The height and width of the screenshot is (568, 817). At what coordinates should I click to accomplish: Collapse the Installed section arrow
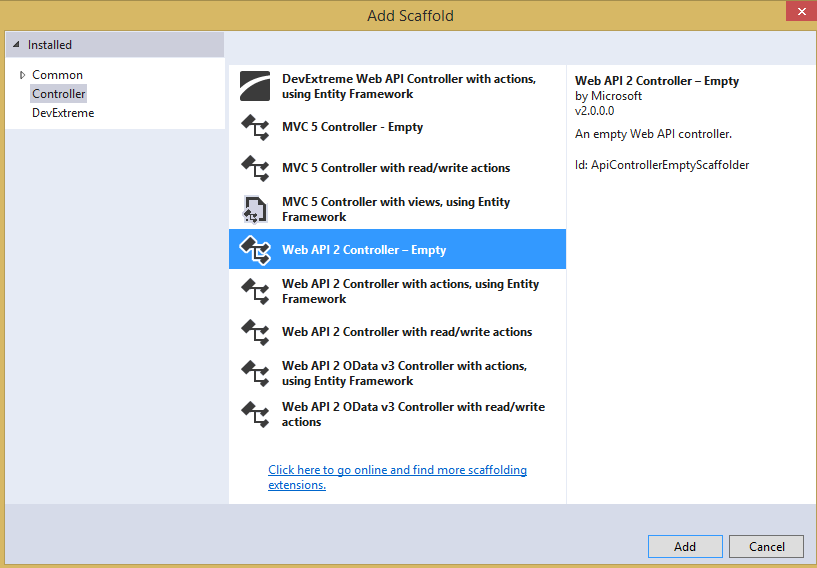(x=16, y=45)
